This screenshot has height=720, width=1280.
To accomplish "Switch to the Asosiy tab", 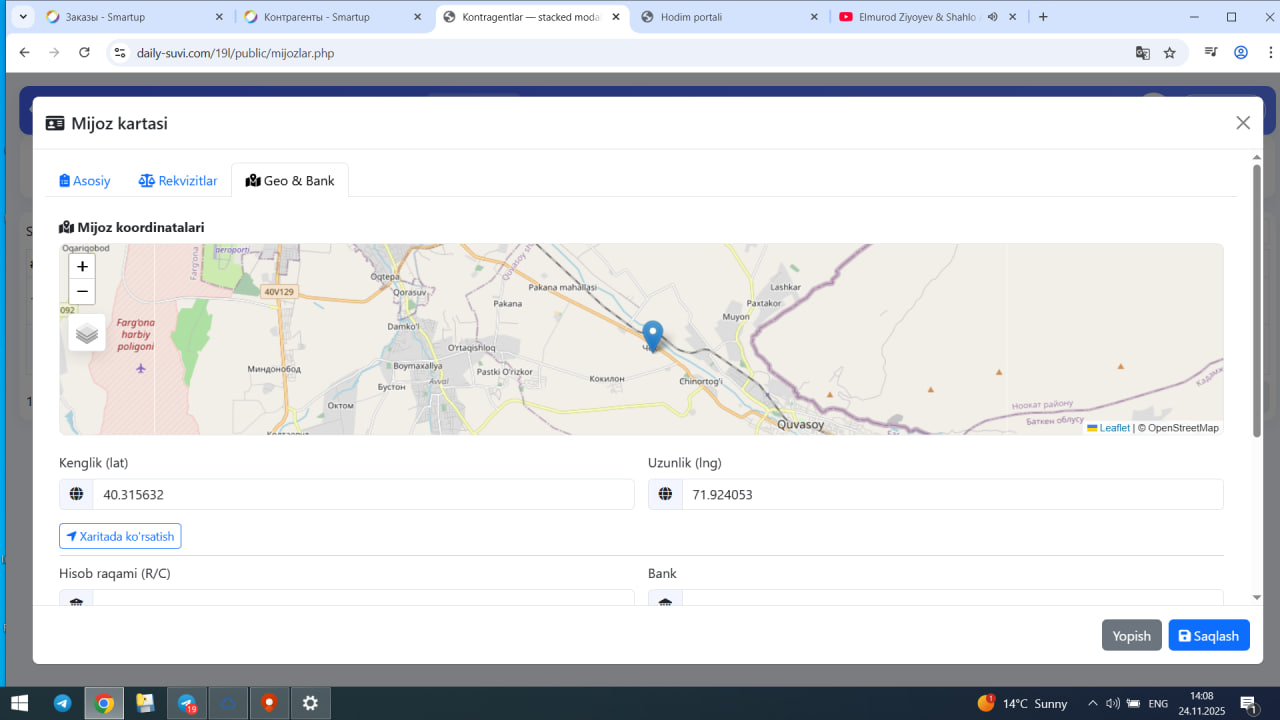I will 85,181.
